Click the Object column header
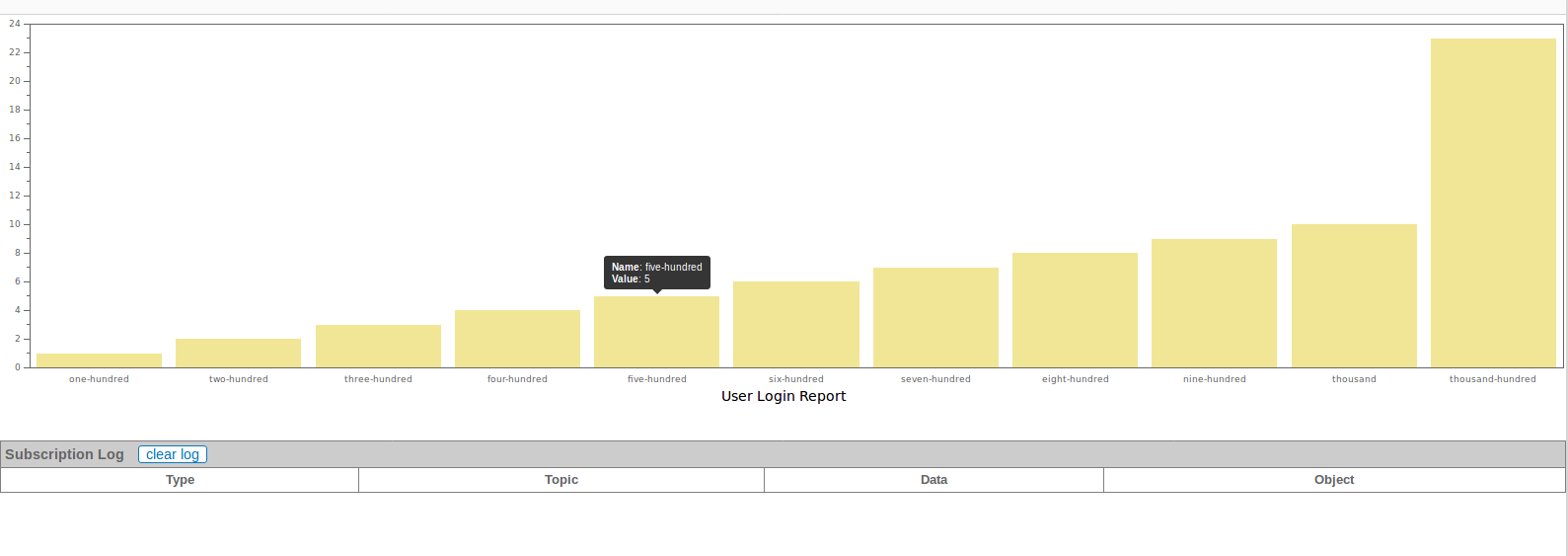Image resolution: width=1568 pixels, height=556 pixels. point(1334,480)
